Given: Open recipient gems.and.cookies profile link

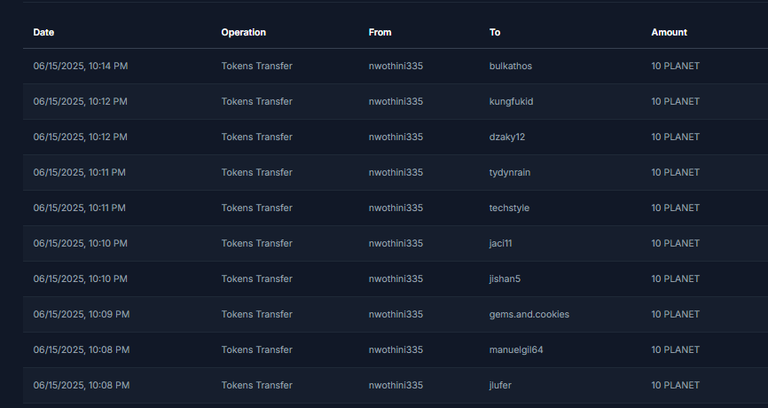Looking at the screenshot, I should (x=529, y=314).
